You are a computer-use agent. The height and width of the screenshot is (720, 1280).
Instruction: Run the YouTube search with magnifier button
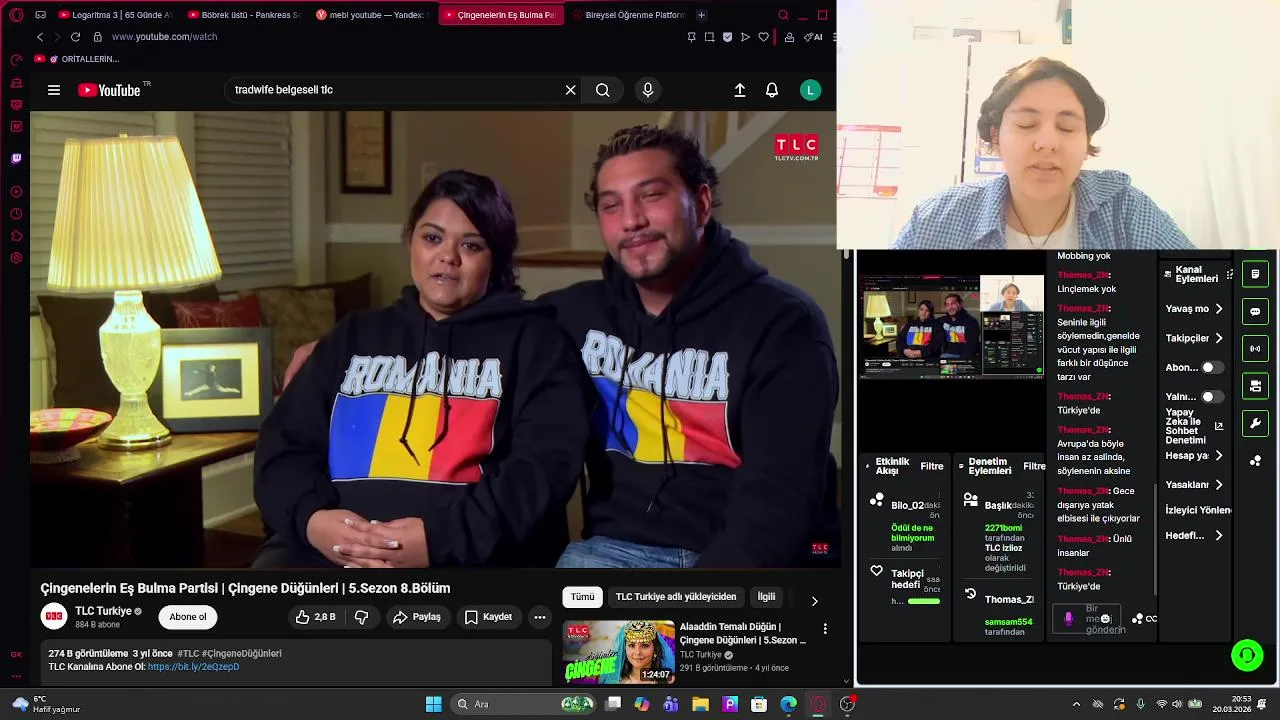(602, 90)
